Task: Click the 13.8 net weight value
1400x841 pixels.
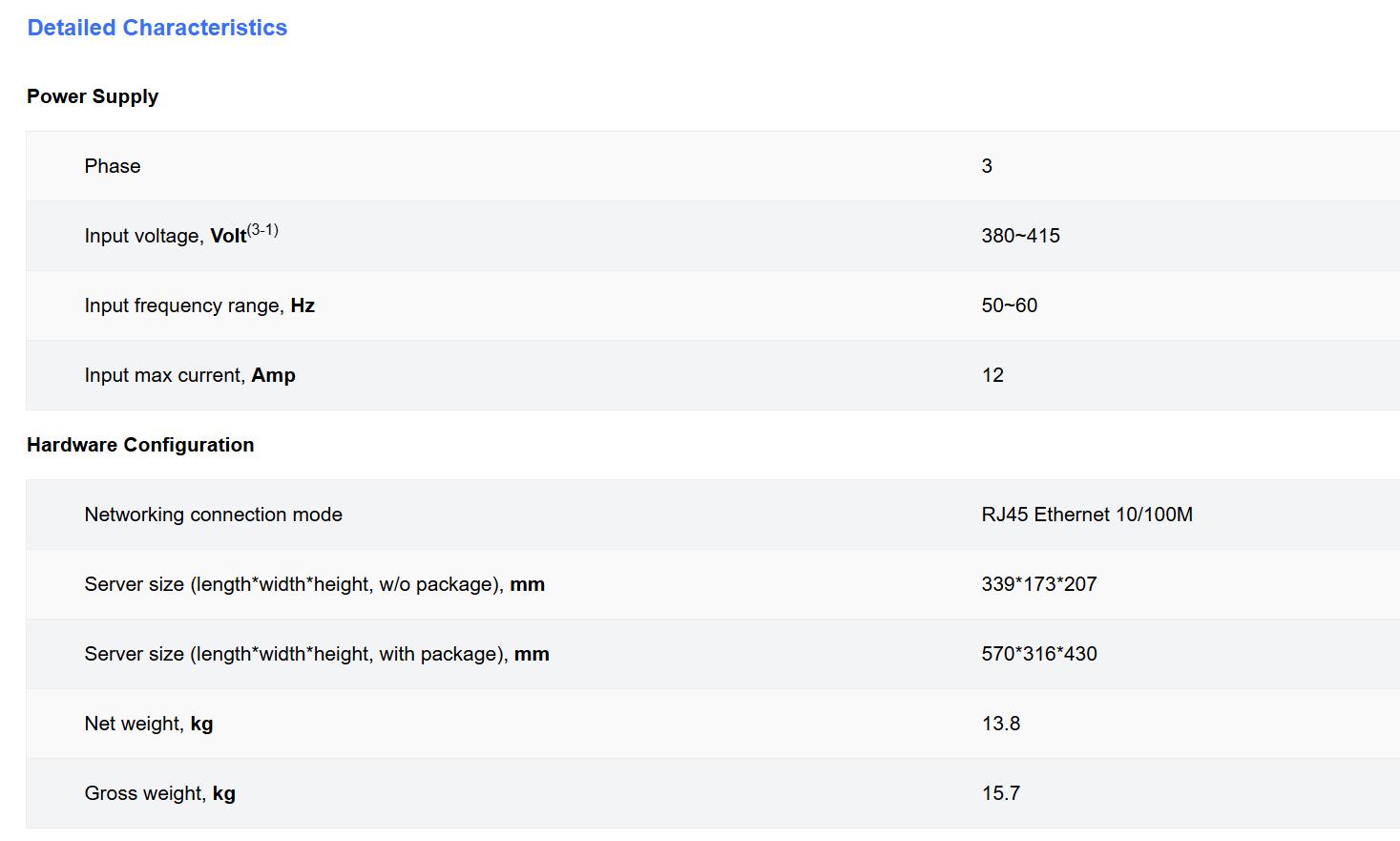Action: point(1000,724)
